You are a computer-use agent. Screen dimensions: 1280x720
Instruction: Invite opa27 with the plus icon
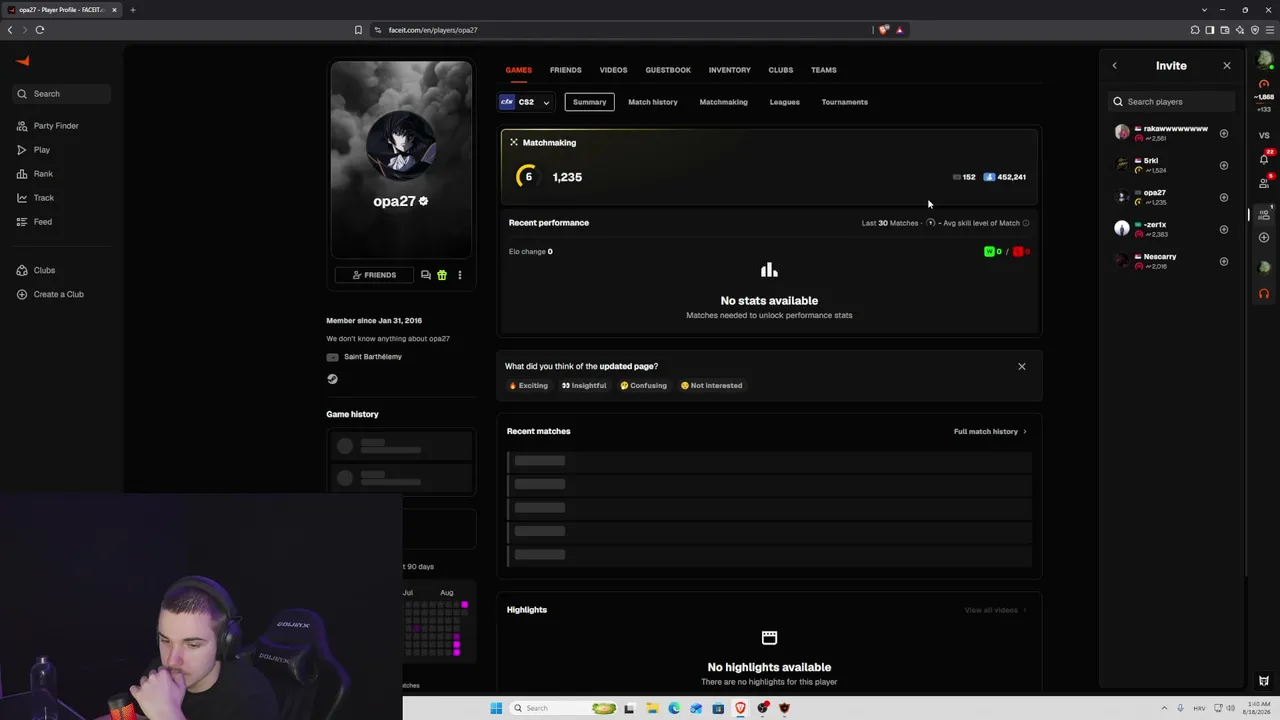(1224, 197)
